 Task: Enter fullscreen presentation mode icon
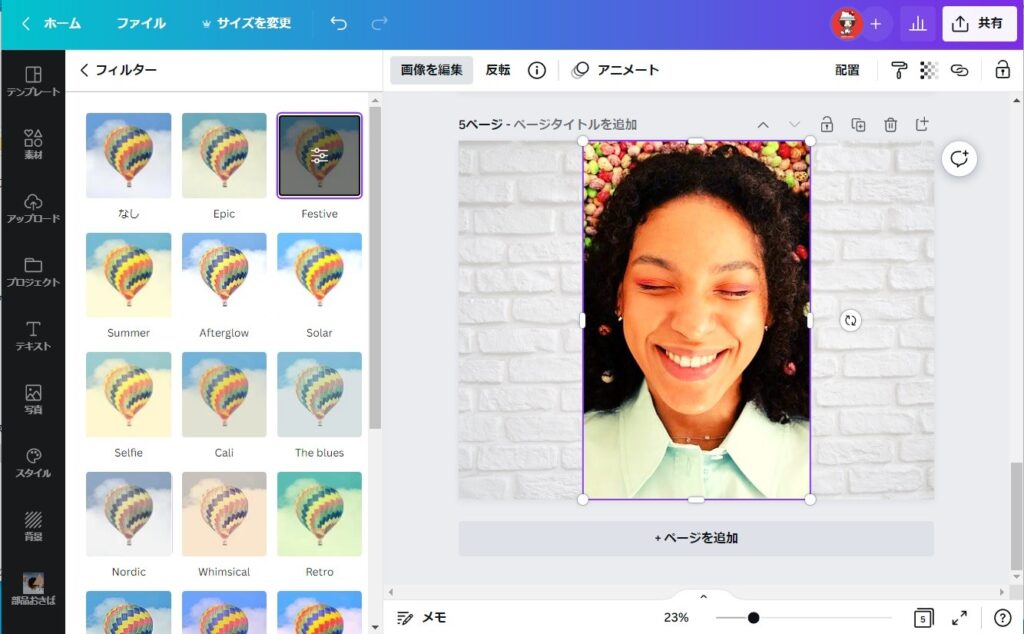click(x=959, y=618)
